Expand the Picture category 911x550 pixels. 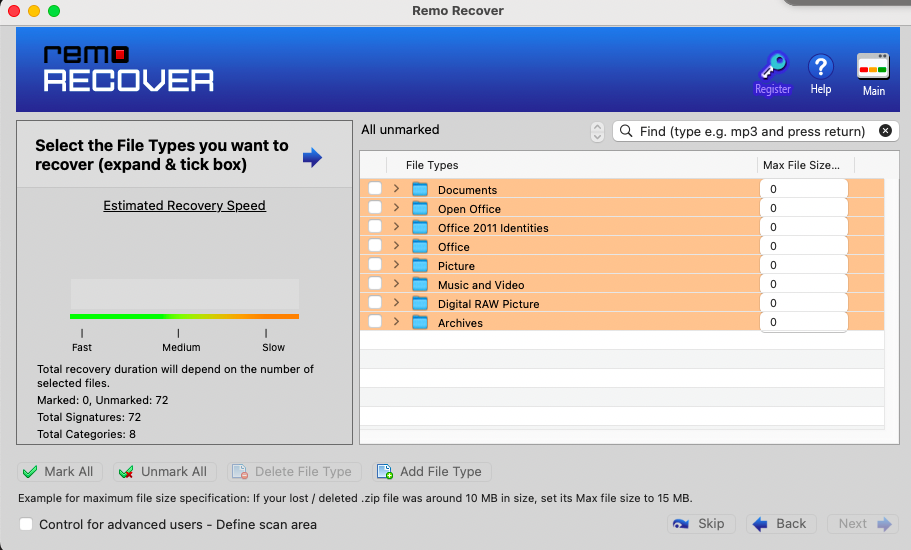[396, 264]
